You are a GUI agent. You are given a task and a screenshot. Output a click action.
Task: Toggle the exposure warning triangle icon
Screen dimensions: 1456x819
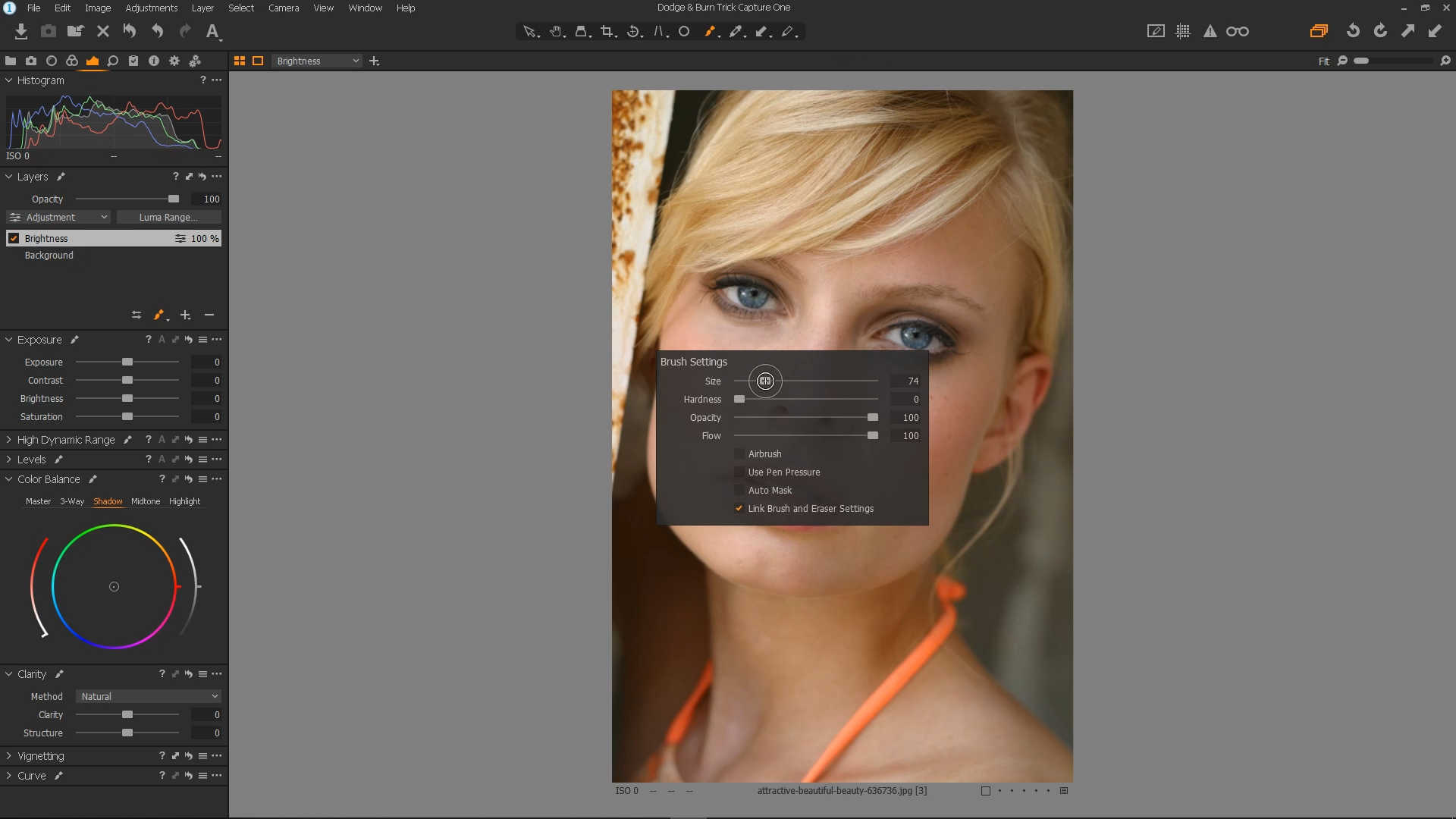[1210, 31]
